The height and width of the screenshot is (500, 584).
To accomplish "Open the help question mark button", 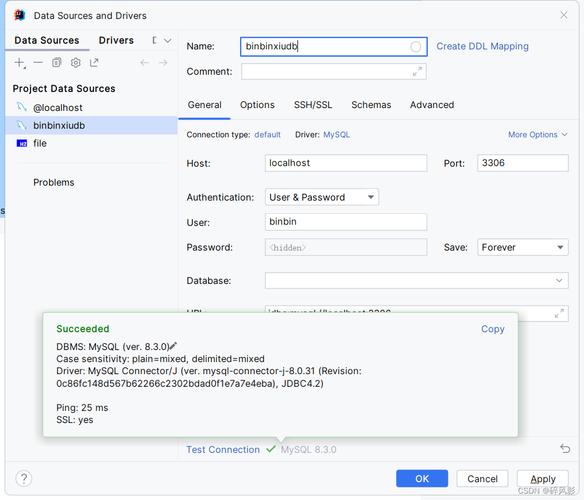I will 24,478.
